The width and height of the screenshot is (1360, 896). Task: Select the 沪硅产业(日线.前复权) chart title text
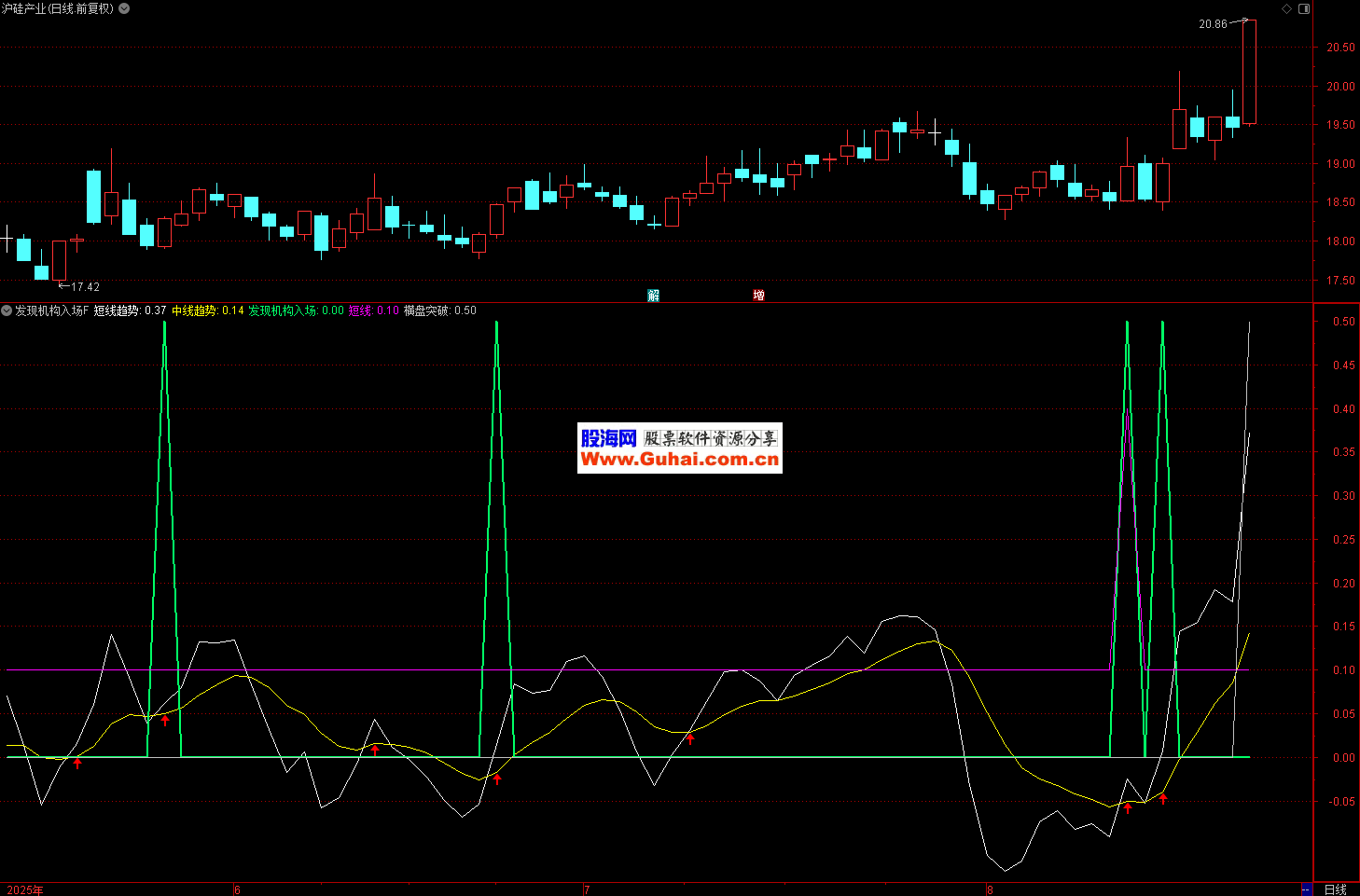[x=58, y=8]
